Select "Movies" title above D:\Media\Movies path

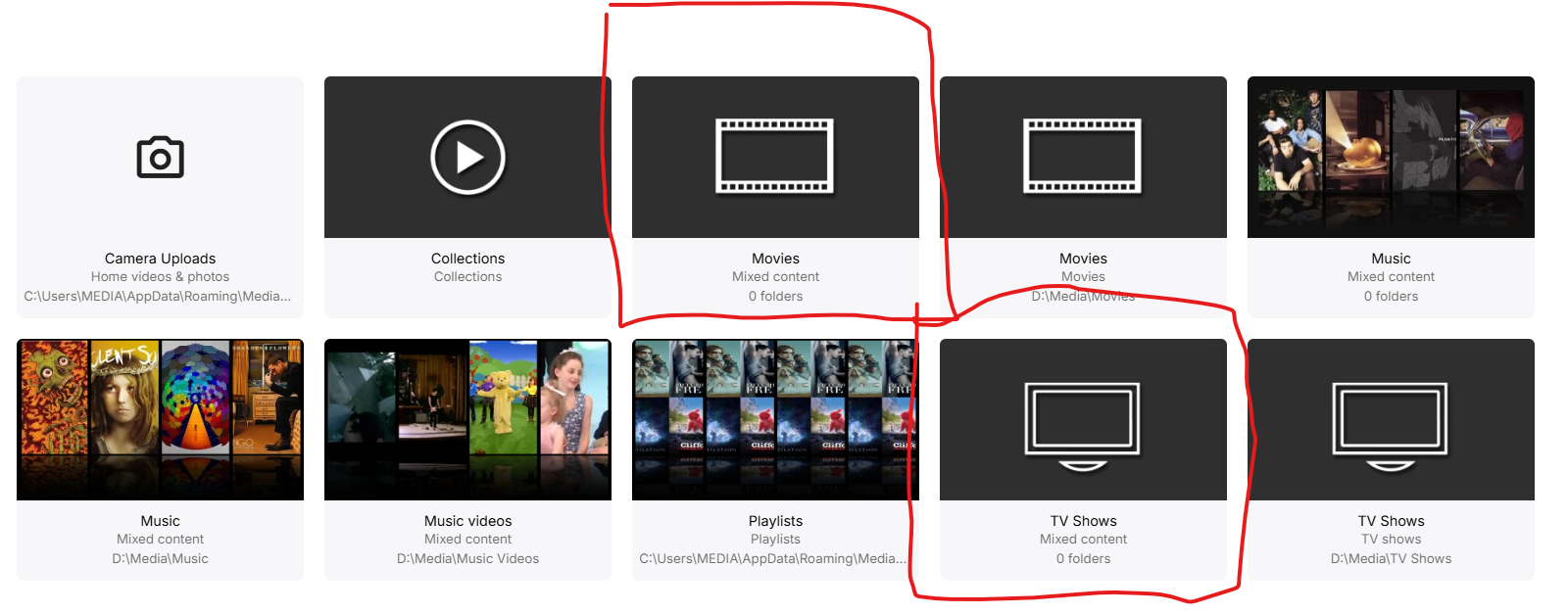click(1083, 259)
